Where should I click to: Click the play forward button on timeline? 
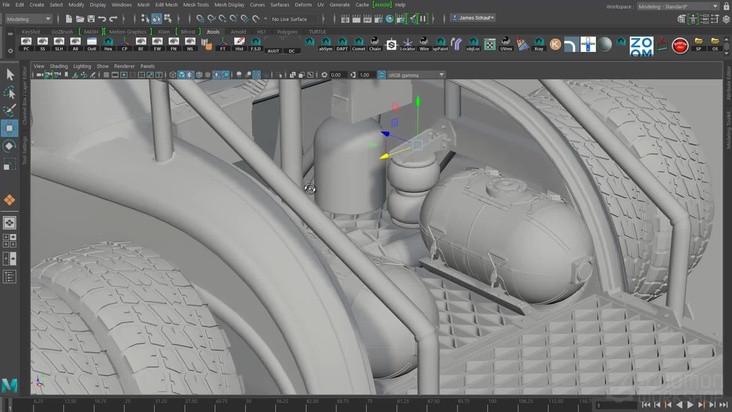point(690,405)
